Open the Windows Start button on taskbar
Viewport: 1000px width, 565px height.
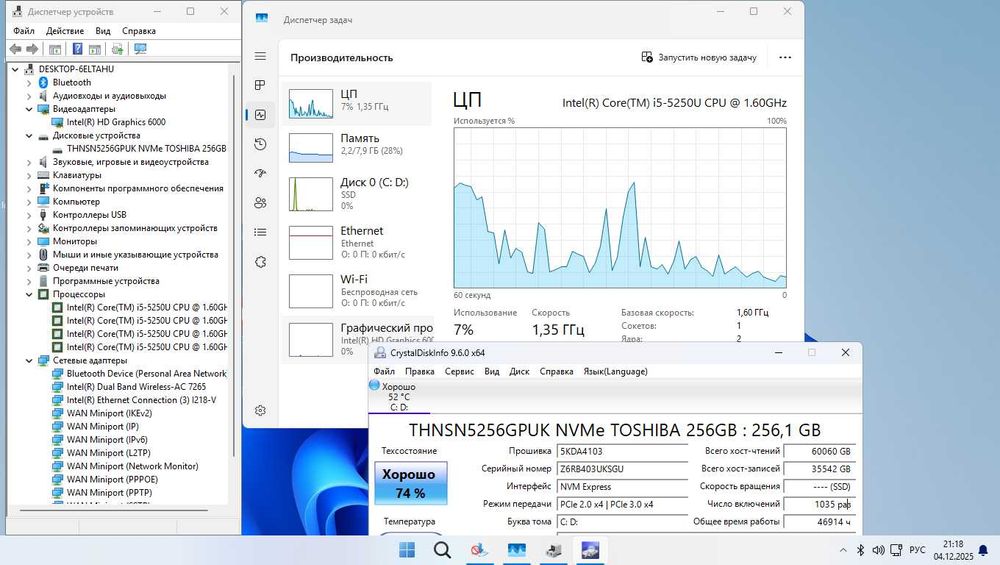pos(406,550)
